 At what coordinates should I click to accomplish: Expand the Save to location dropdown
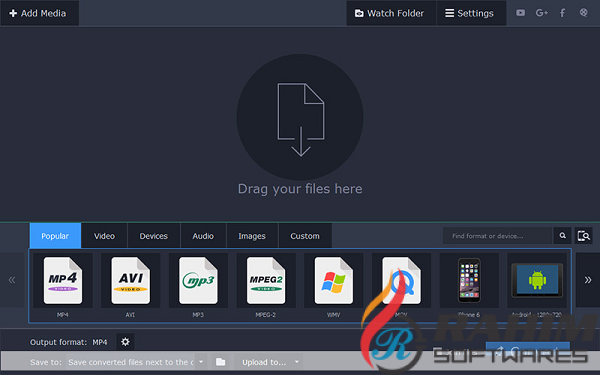click(x=201, y=362)
